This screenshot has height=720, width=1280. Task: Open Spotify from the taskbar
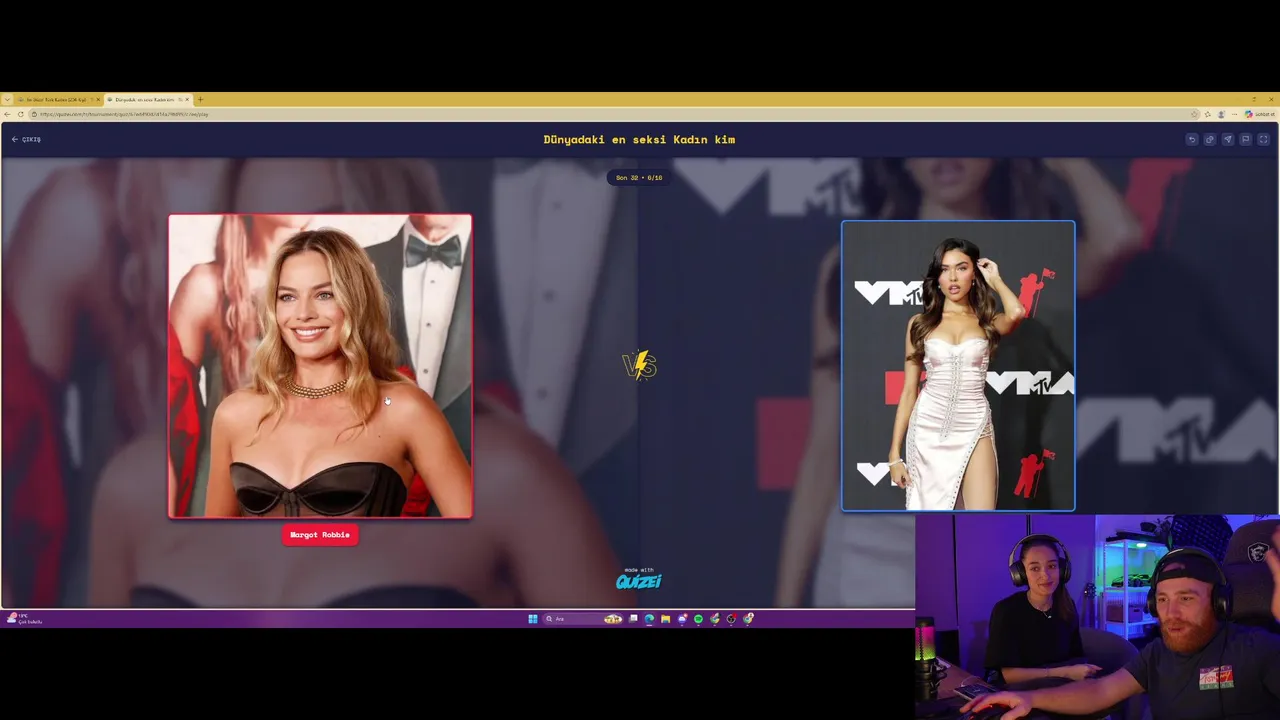pyautogui.click(x=698, y=619)
